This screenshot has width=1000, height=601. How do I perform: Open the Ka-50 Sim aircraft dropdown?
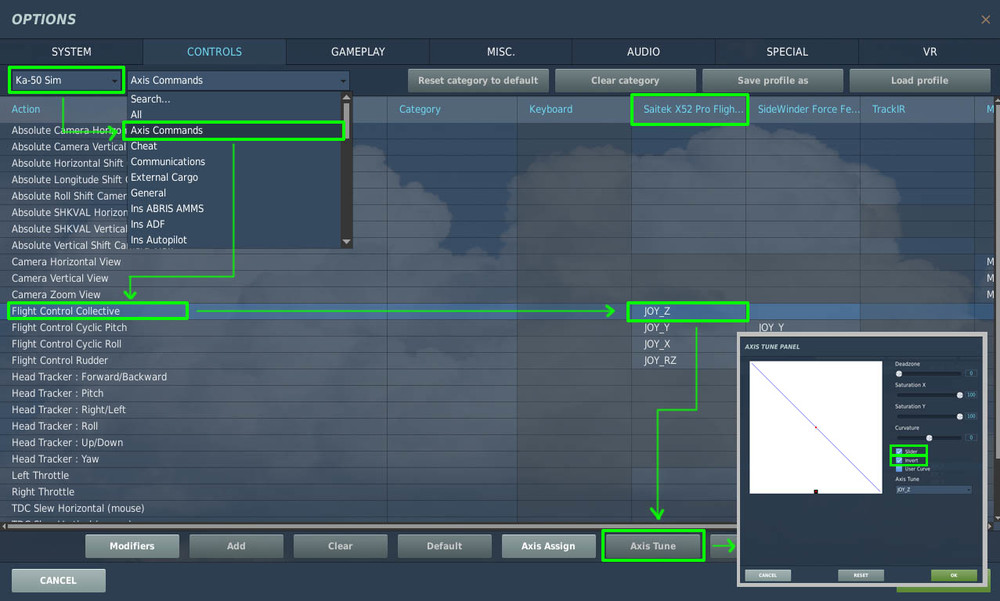coord(66,80)
